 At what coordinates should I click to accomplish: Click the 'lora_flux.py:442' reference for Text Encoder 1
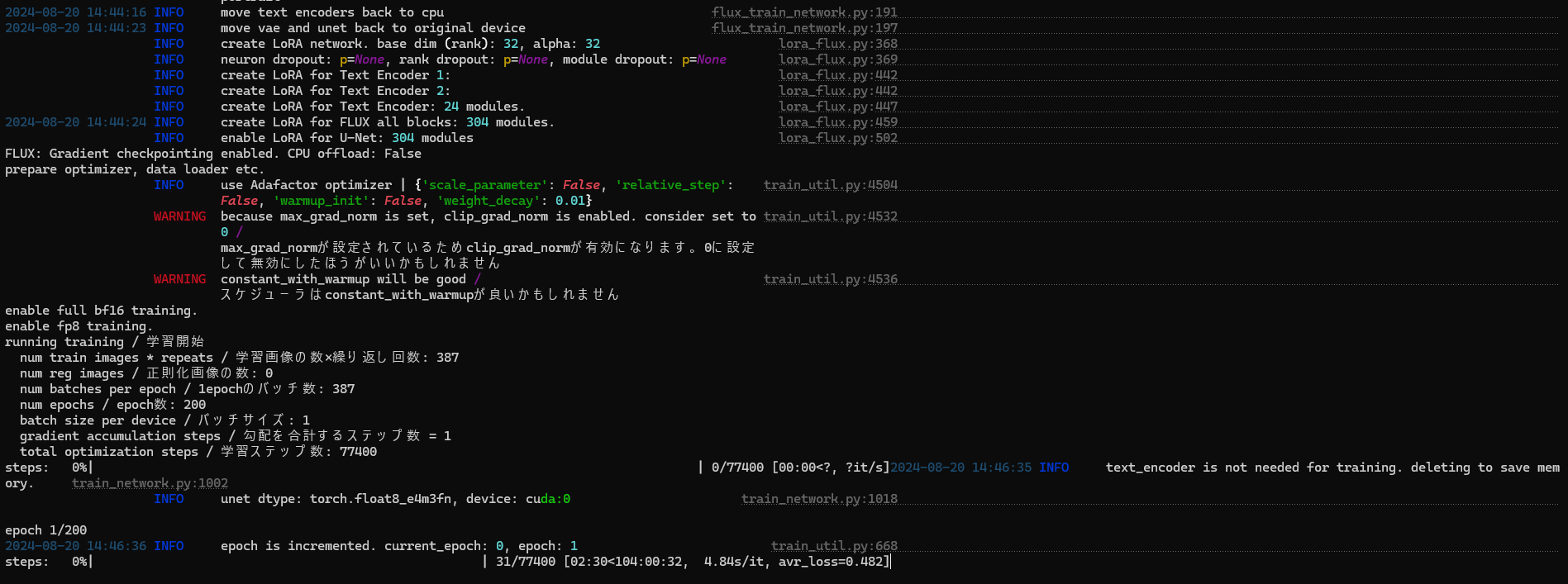838,75
